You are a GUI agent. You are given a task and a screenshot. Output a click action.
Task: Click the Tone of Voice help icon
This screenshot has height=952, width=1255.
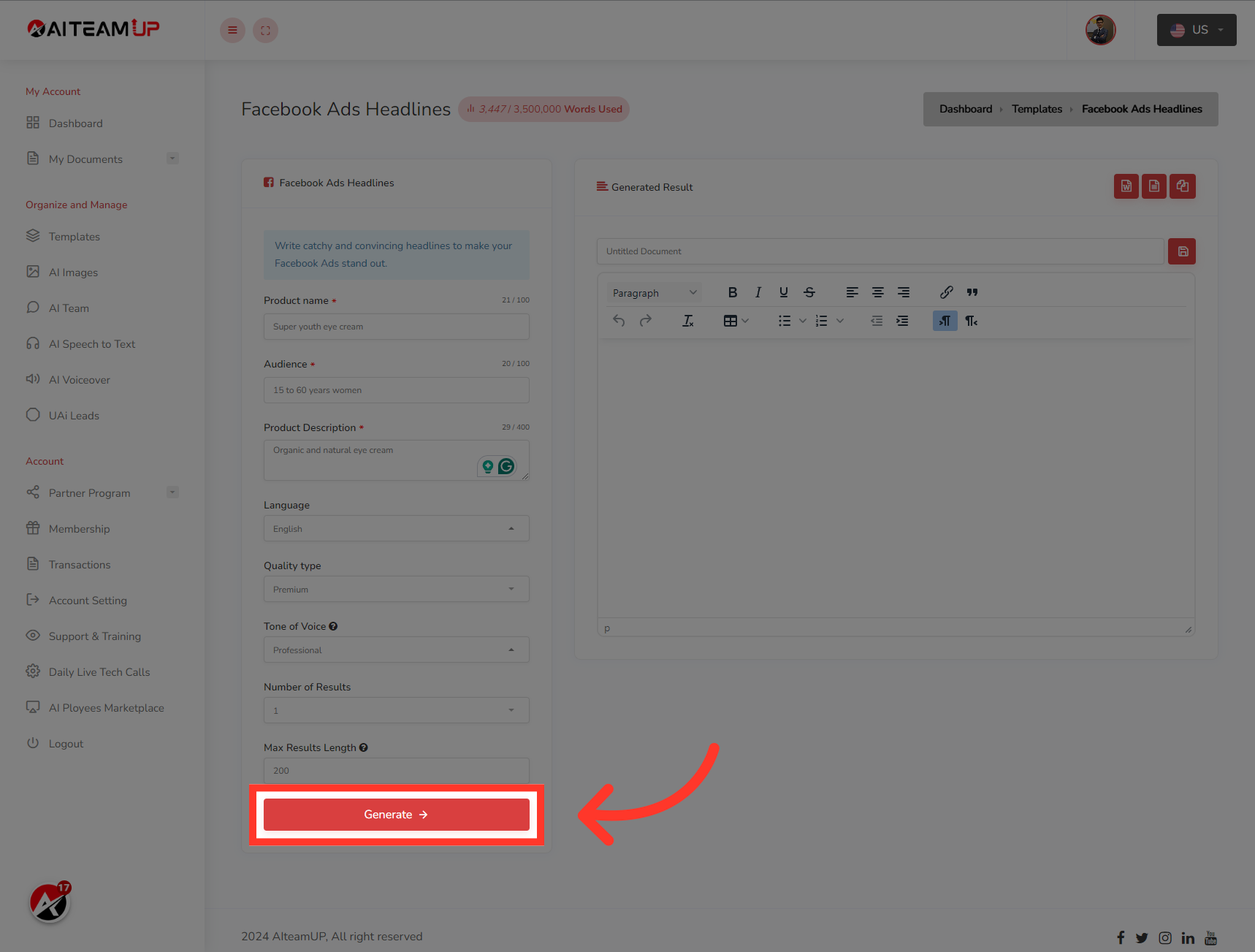tap(333, 626)
